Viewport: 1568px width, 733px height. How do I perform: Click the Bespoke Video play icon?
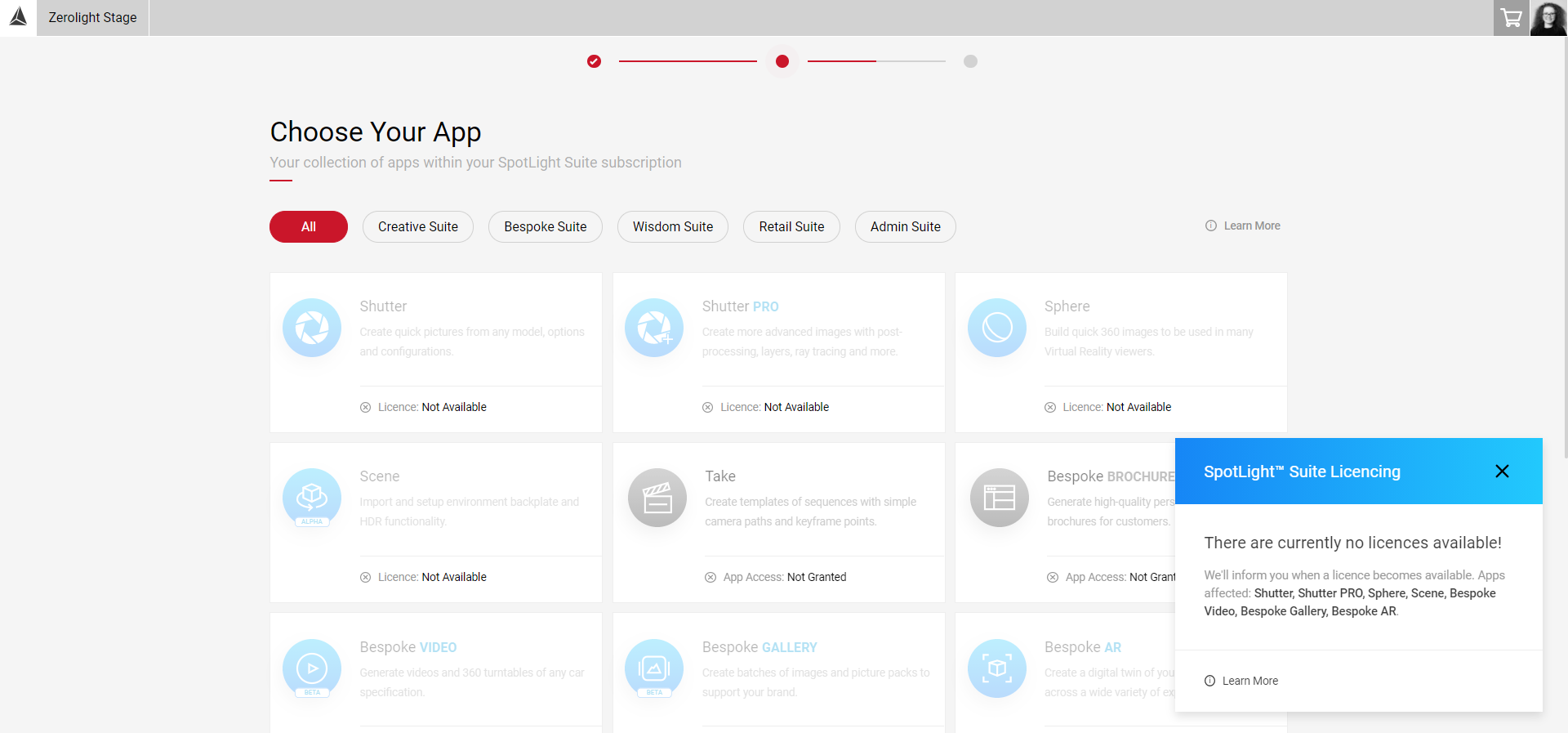point(312,668)
